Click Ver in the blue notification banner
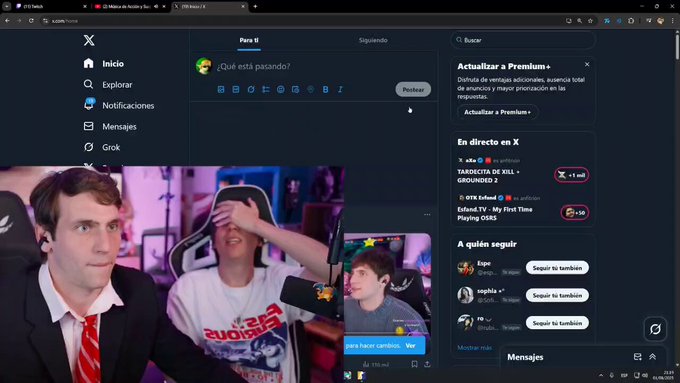680x383 pixels. point(410,346)
